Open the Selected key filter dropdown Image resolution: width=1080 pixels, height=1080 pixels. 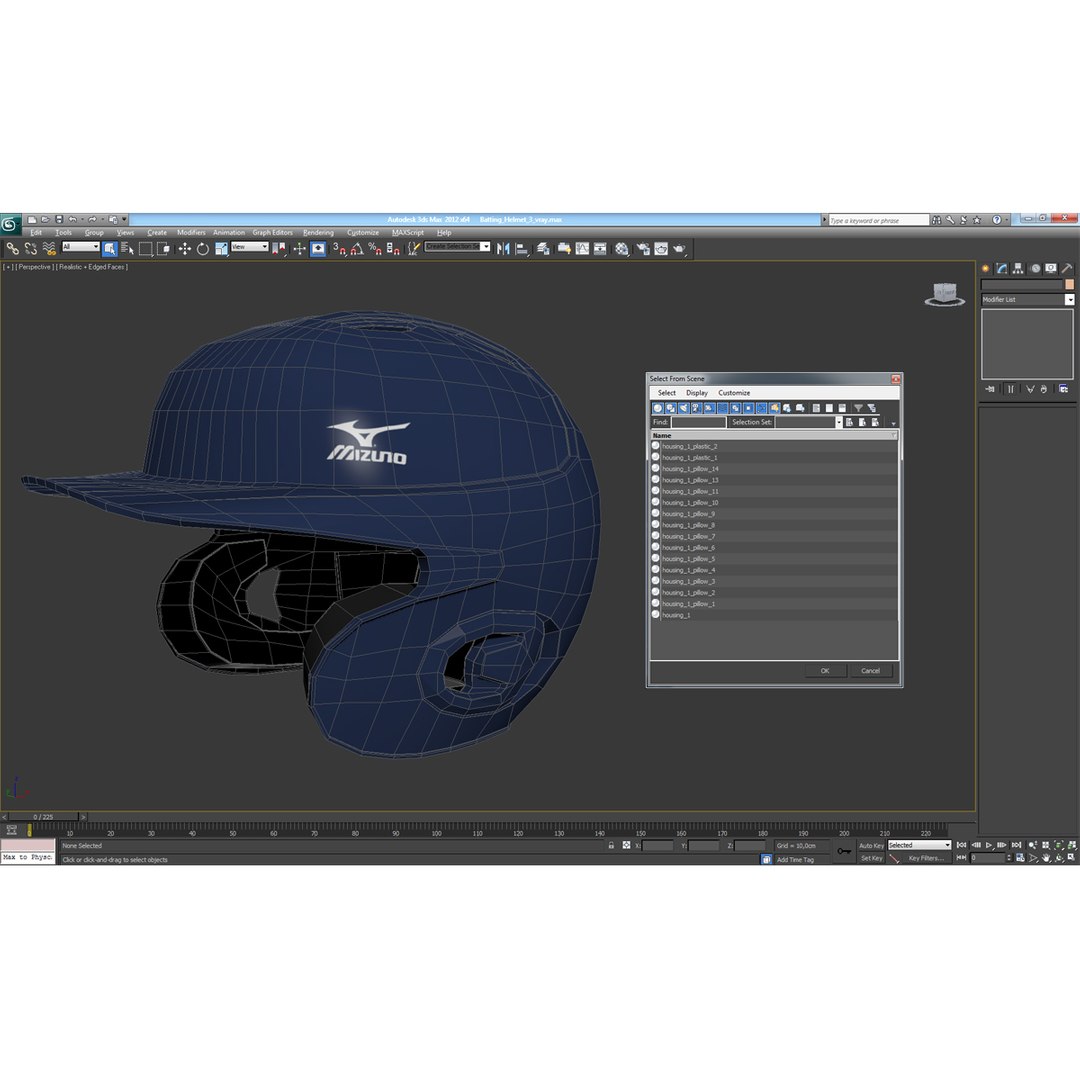click(919, 845)
